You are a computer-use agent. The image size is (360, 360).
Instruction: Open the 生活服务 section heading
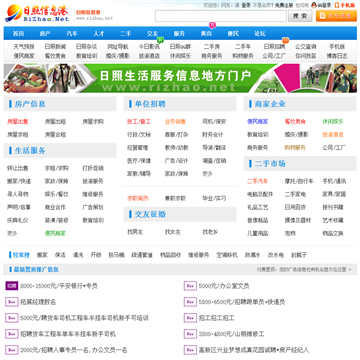[30, 151]
